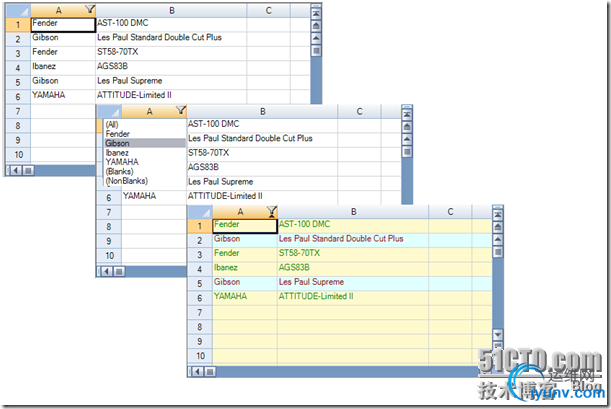Click scroll-left arrow in colored spreadsheet
This screenshot has width=611, height=409.
pyautogui.click(x=198, y=372)
